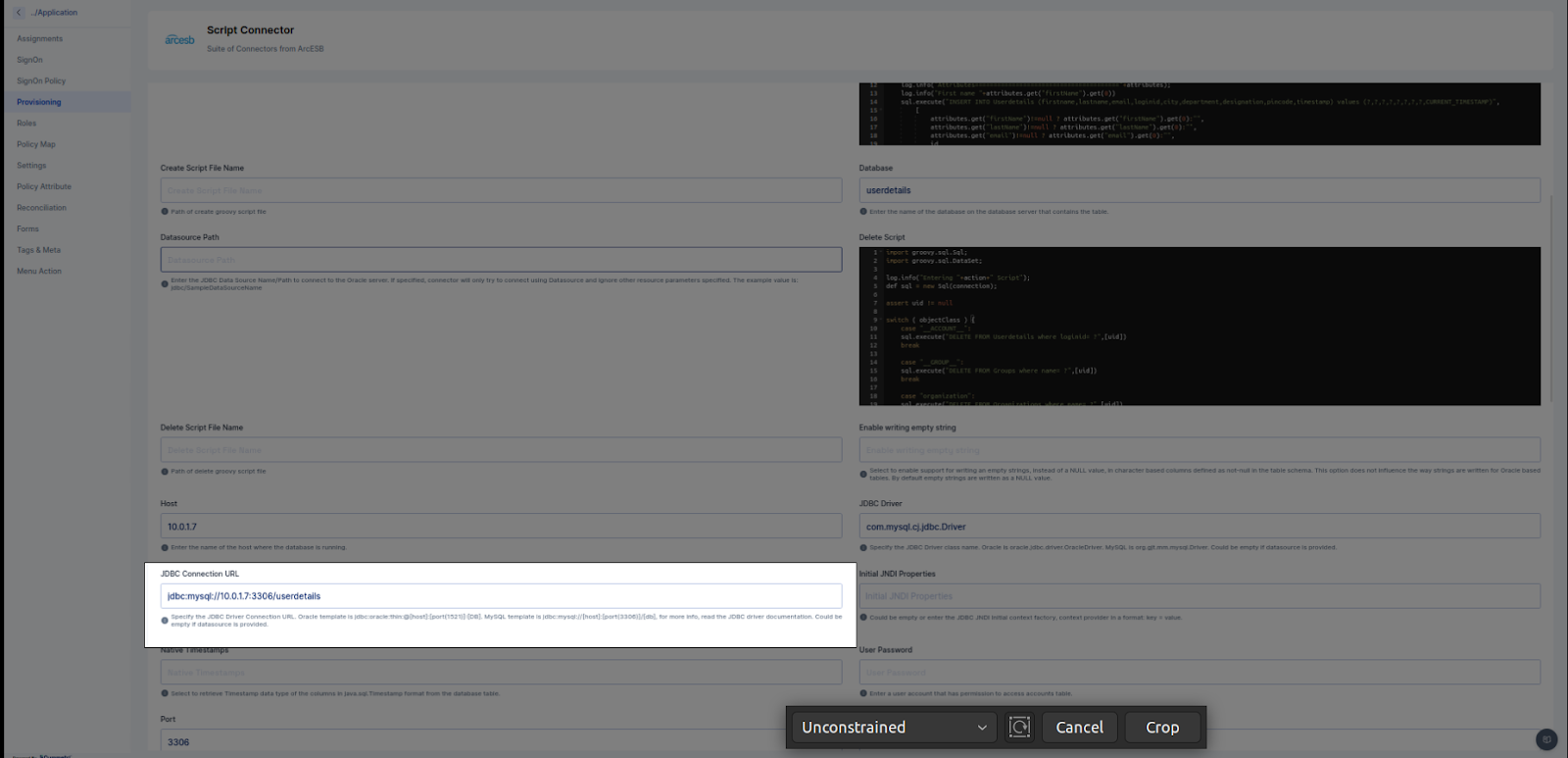Click inside the Delete Script code editor

coord(1200,327)
